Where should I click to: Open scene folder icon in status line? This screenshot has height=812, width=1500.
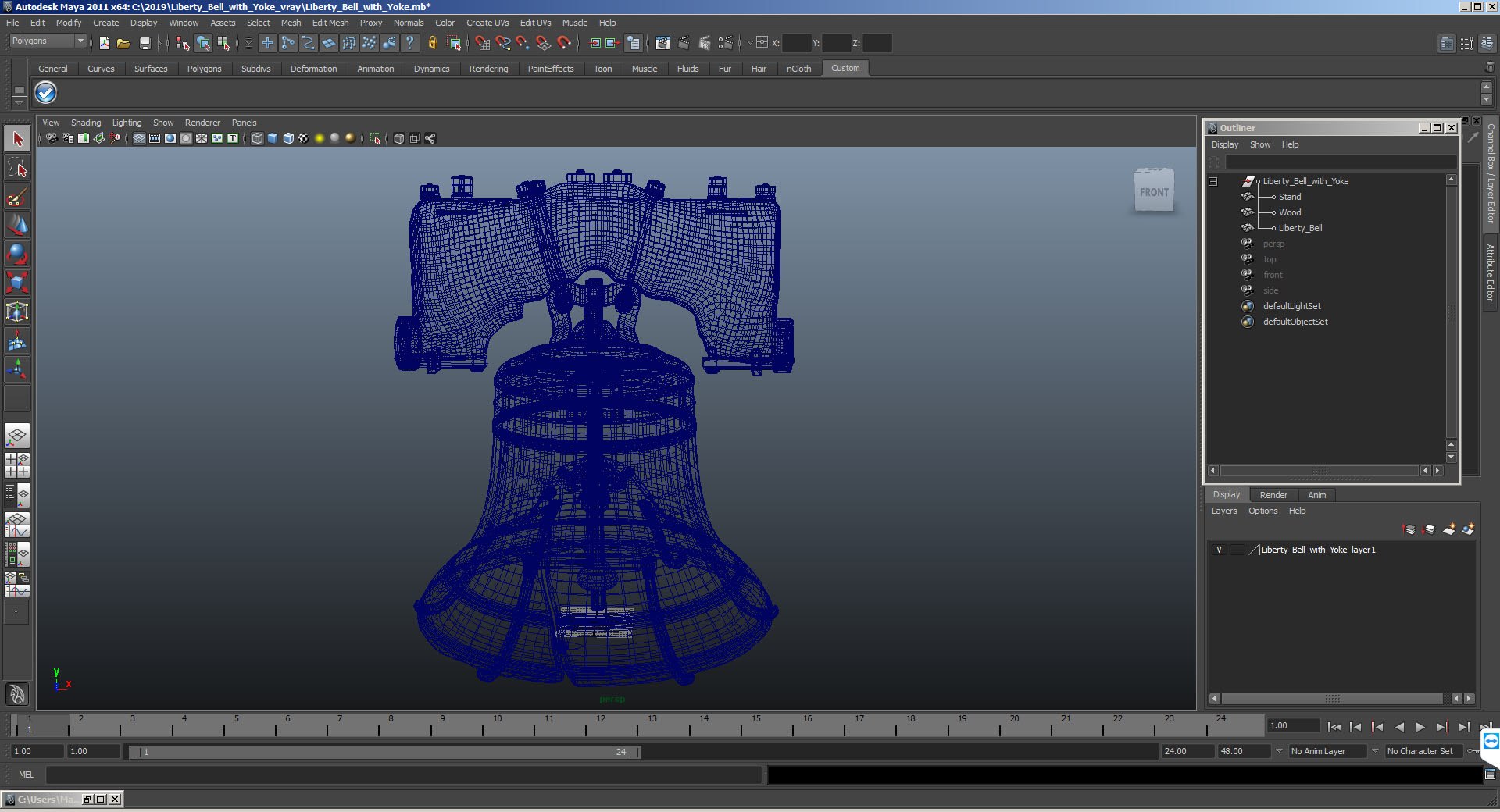123,43
